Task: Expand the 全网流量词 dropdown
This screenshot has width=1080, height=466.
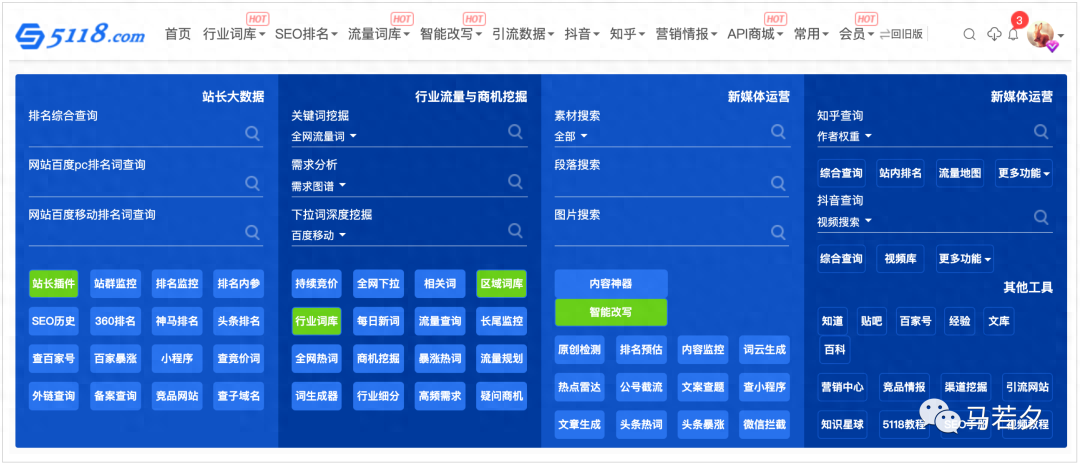Action: [x=324, y=136]
